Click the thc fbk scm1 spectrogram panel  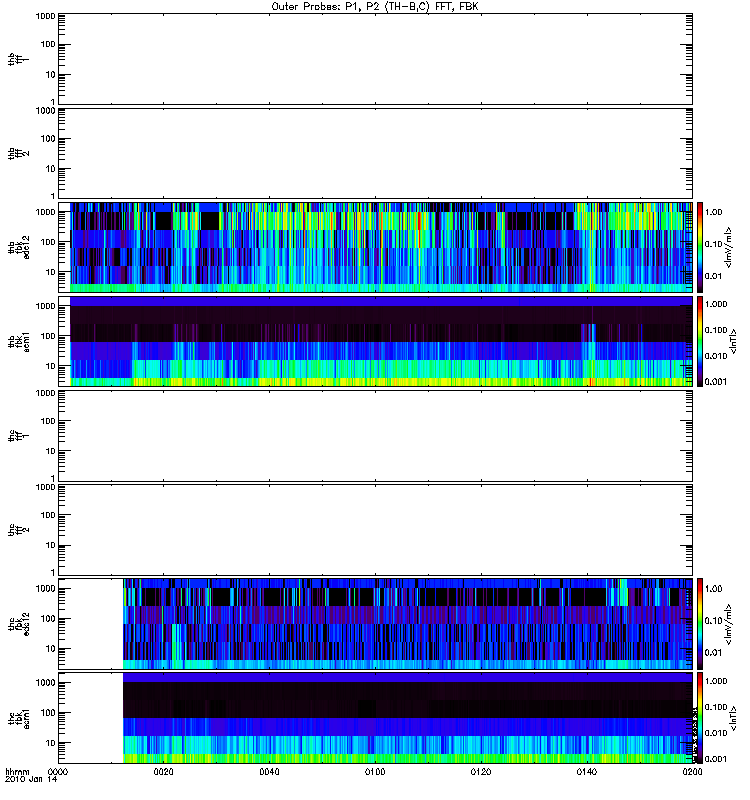coord(376,718)
